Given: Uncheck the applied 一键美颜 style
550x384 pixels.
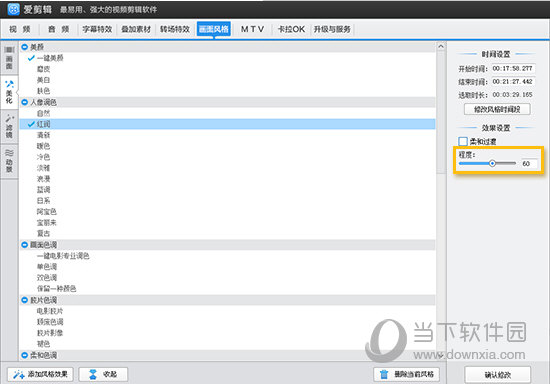Looking at the screenshot, I should (x=31, y=58).
